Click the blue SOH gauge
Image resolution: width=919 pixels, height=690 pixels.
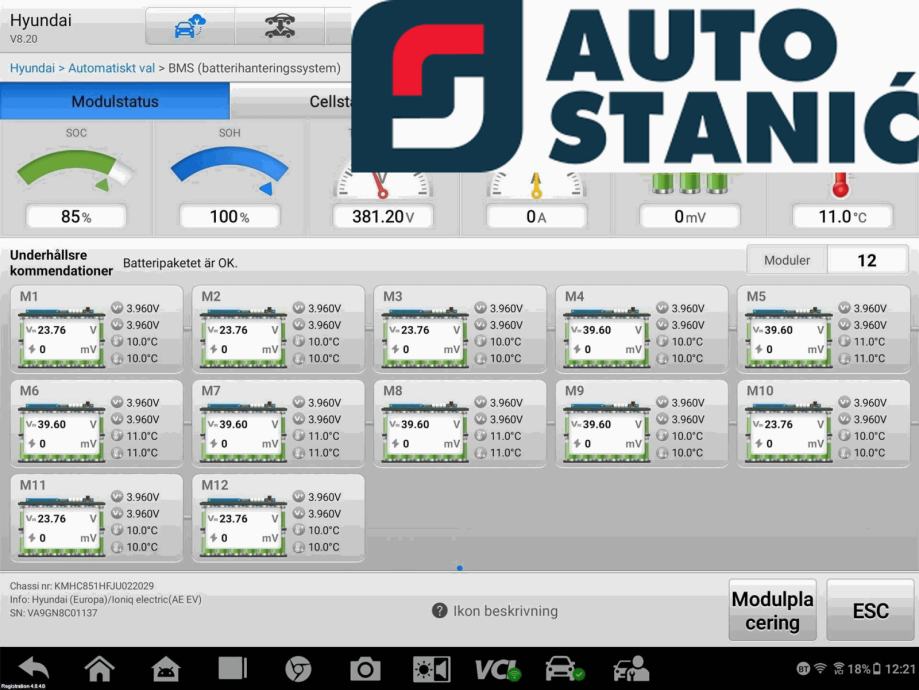click(230, 171)
